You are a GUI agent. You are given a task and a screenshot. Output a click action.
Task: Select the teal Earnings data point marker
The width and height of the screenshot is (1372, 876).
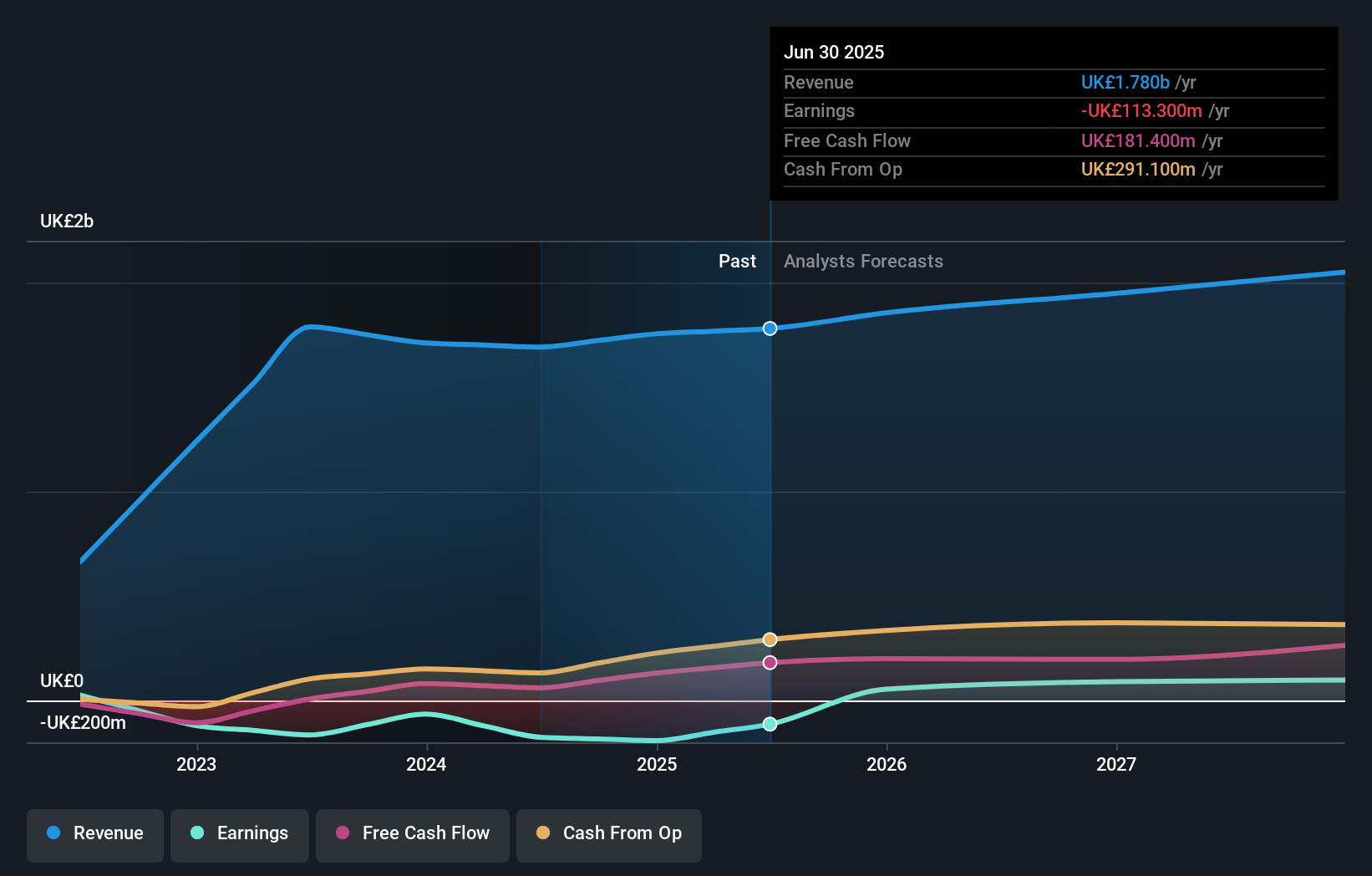coord(770,725)
